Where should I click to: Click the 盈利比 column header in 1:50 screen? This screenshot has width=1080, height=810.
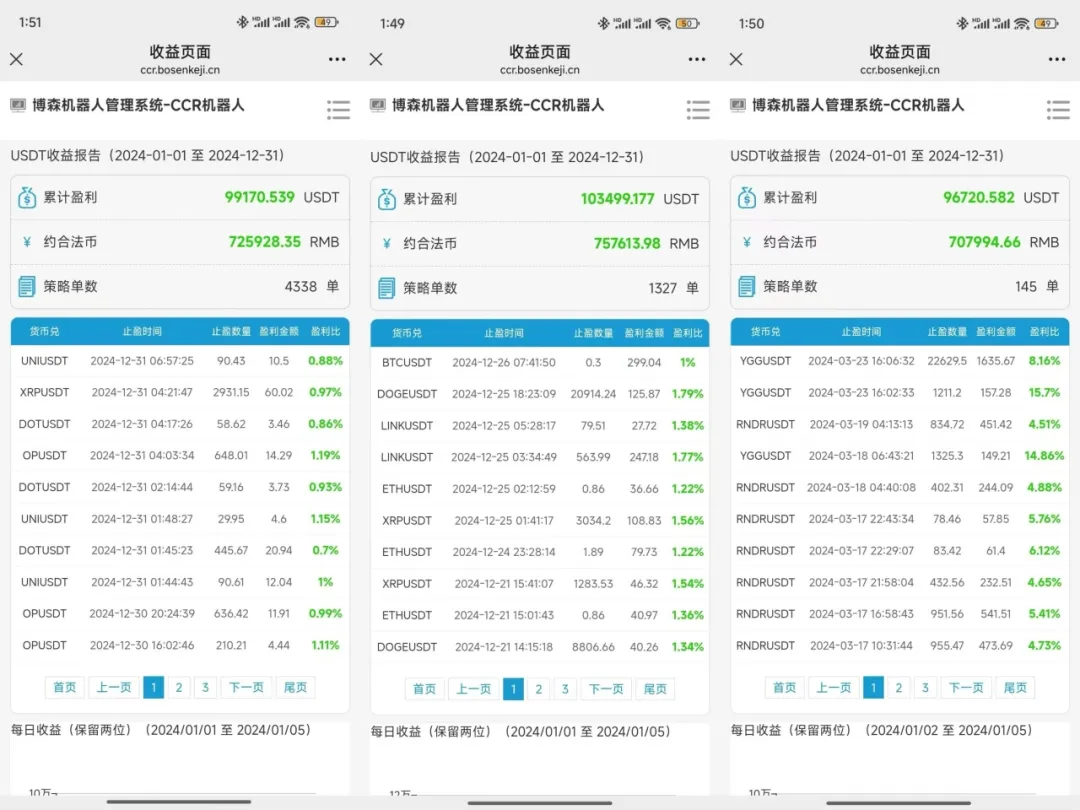tap(1044, 331)
